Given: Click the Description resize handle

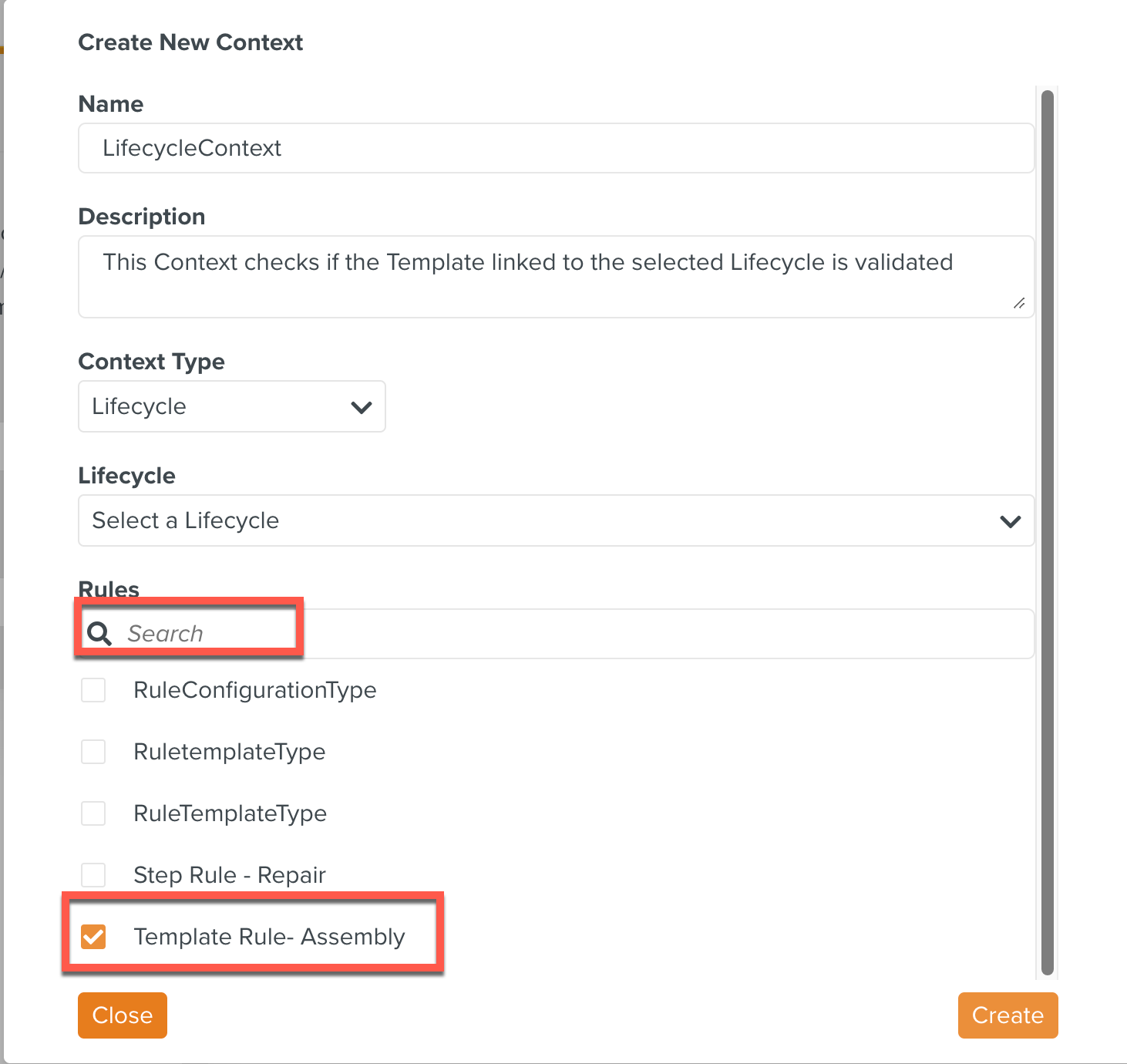Looking at the screenshot, I should pyautogui.click(x=1019, y=304).
